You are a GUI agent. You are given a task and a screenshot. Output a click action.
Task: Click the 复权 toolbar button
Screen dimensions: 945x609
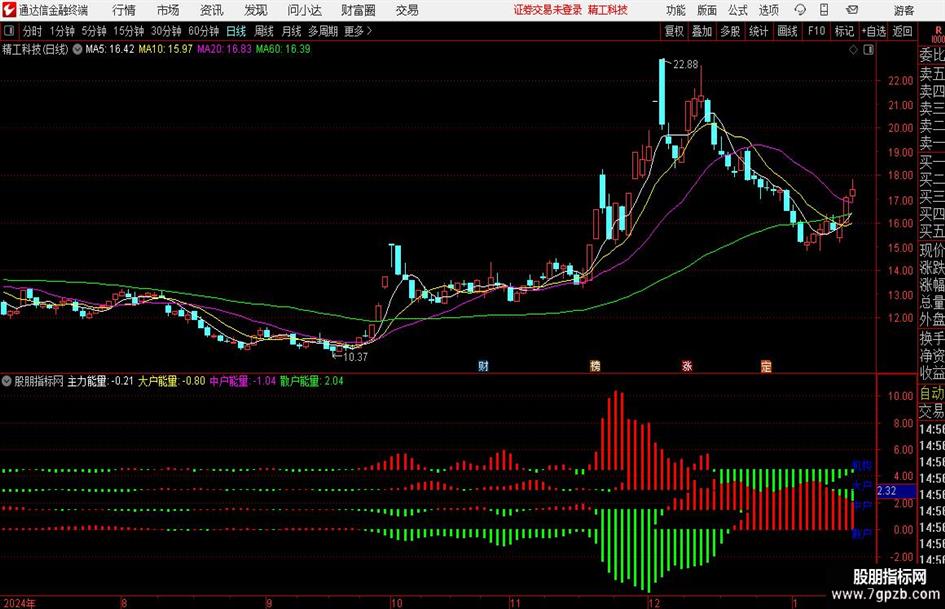pyautogui.click(x=674, y=31)
